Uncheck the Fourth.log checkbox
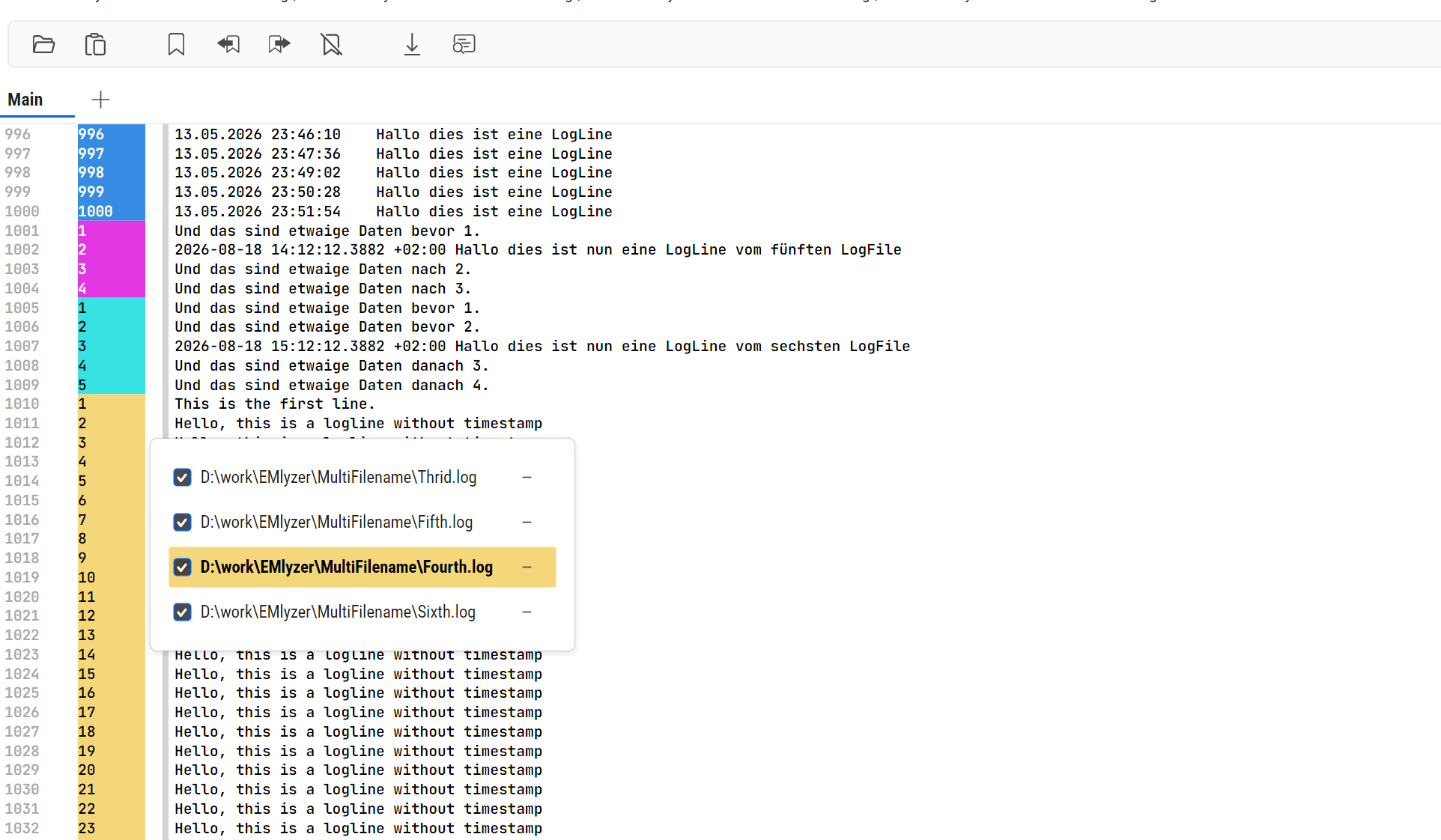The image size is (1441, 840). [182, 567]
